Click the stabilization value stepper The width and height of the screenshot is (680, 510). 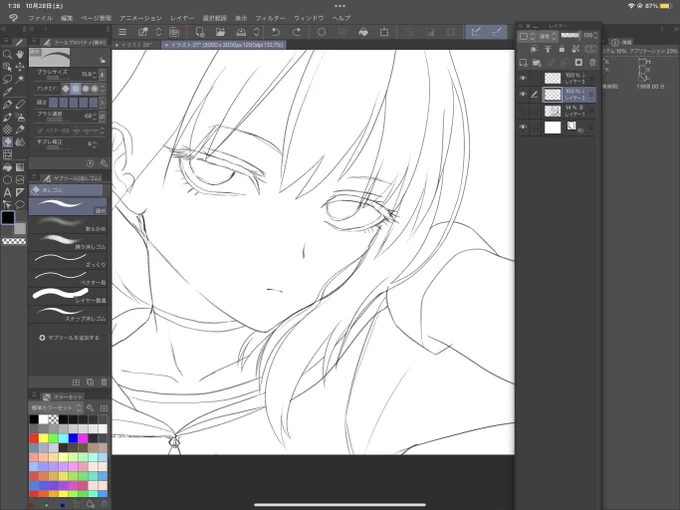(95, 144)
